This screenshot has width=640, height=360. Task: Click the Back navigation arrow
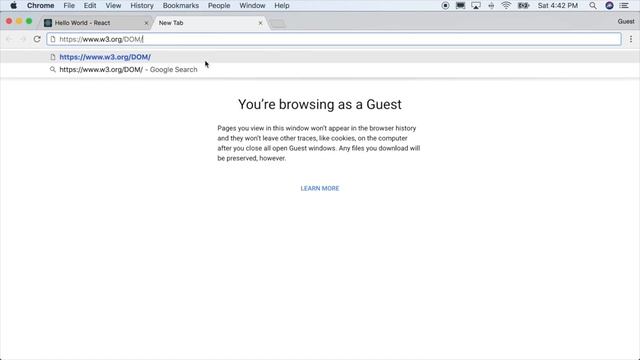click(x=9, y=39)
